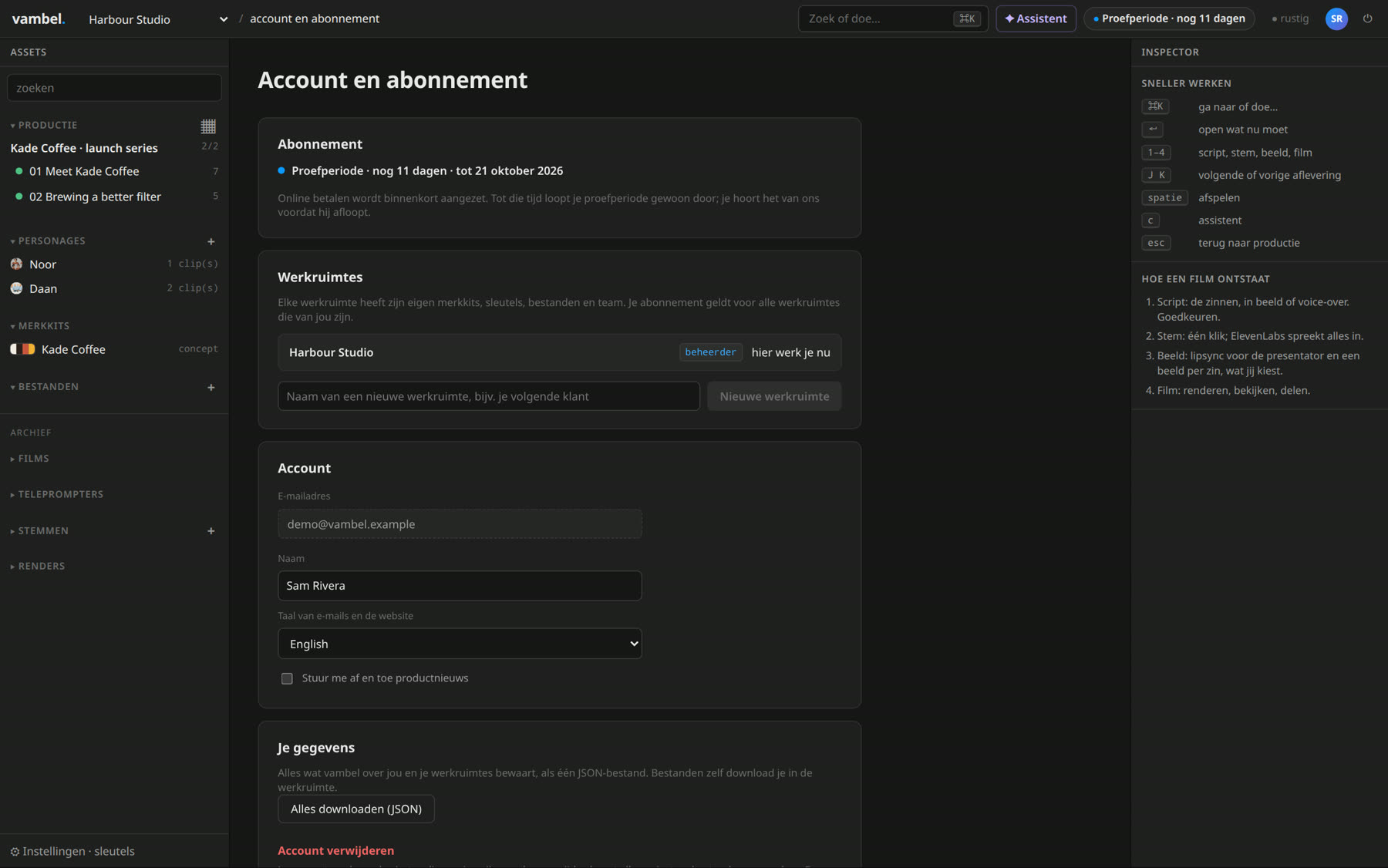Expand the Films archive section
Screen dimensions: 1388x868
(30, 458)
